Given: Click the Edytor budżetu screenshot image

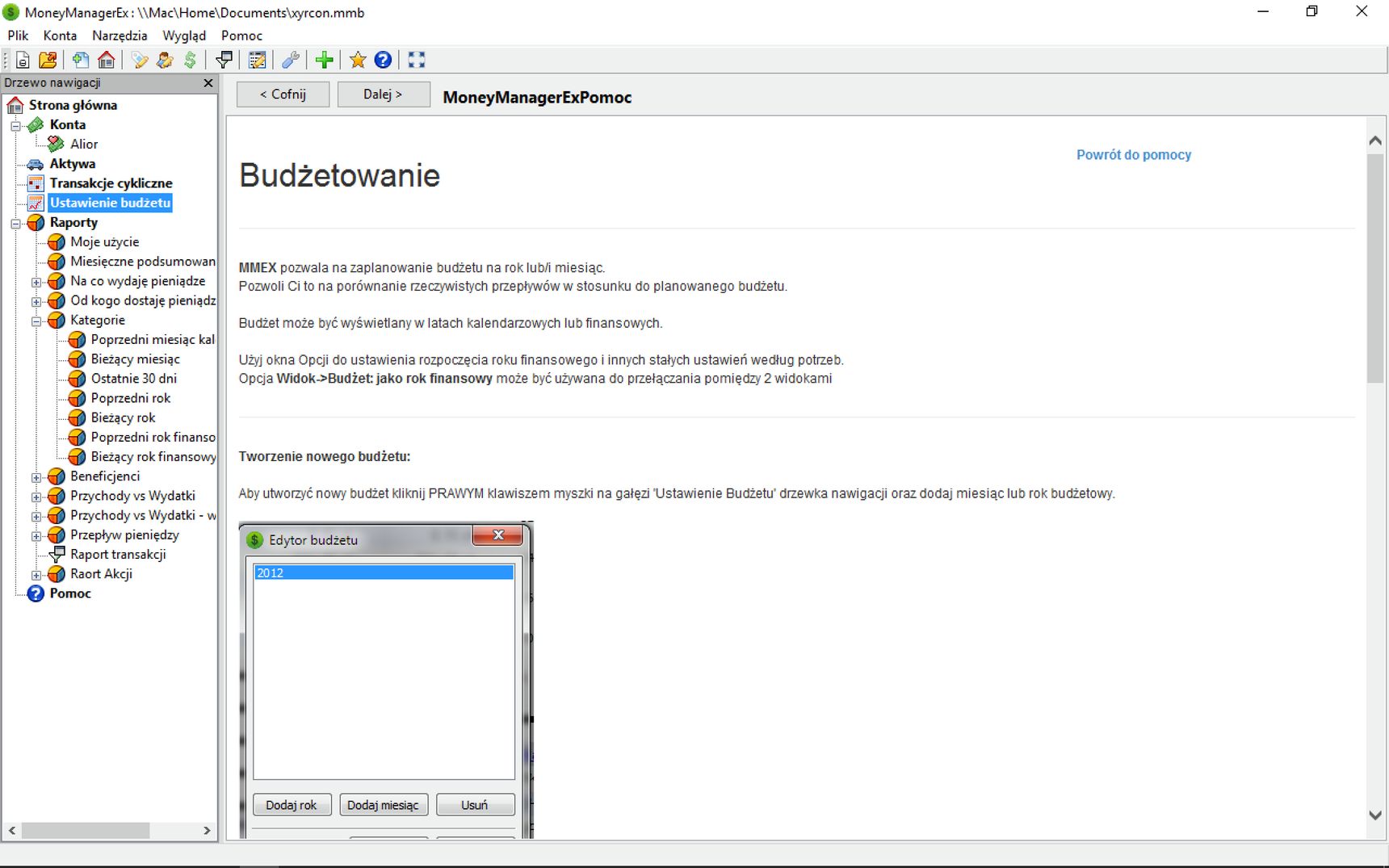Looking at the screenshot, I should click(387, 679).
